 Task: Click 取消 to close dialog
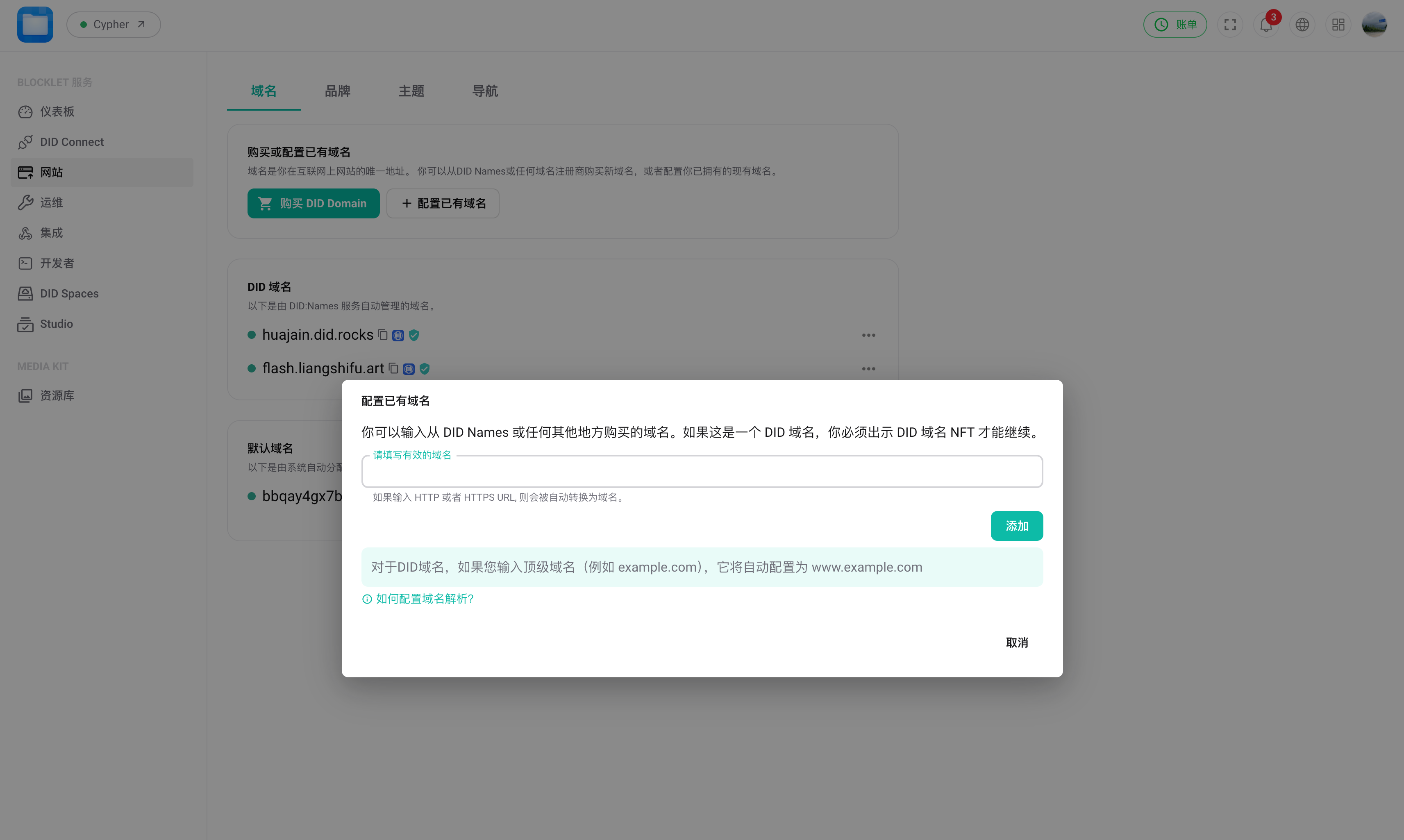1016,642
